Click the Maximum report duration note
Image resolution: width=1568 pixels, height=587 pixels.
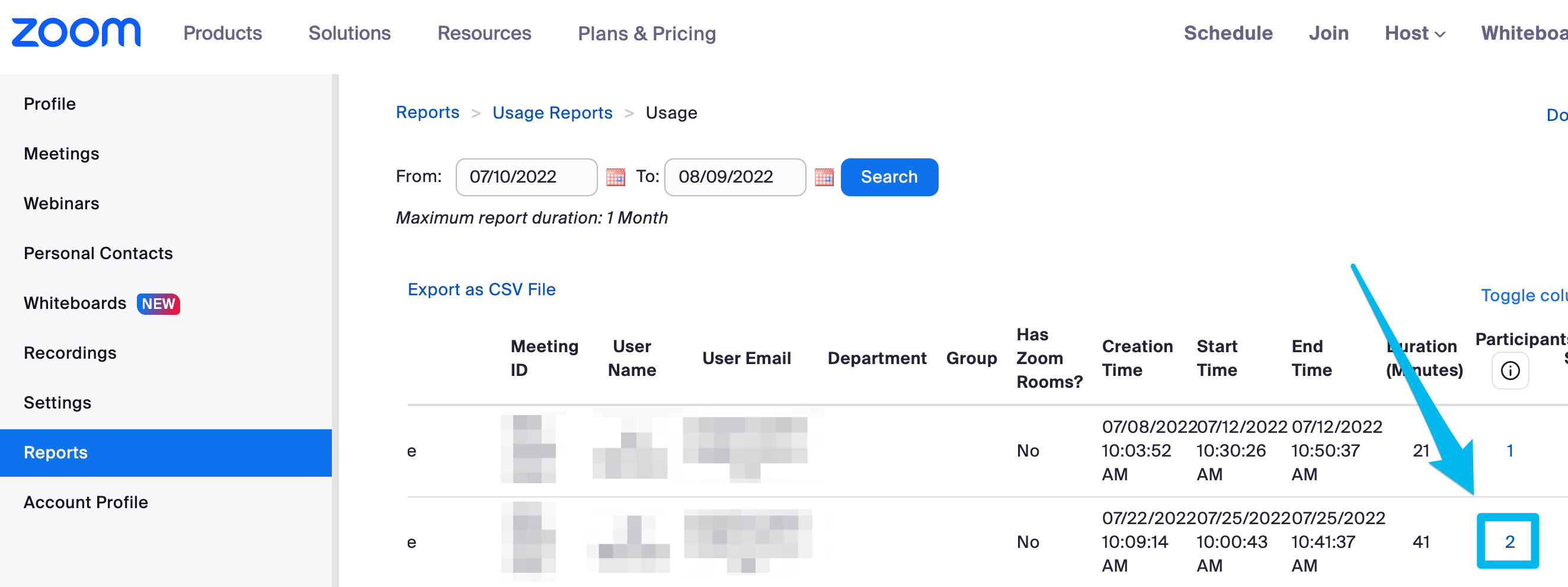pos(532,218)
